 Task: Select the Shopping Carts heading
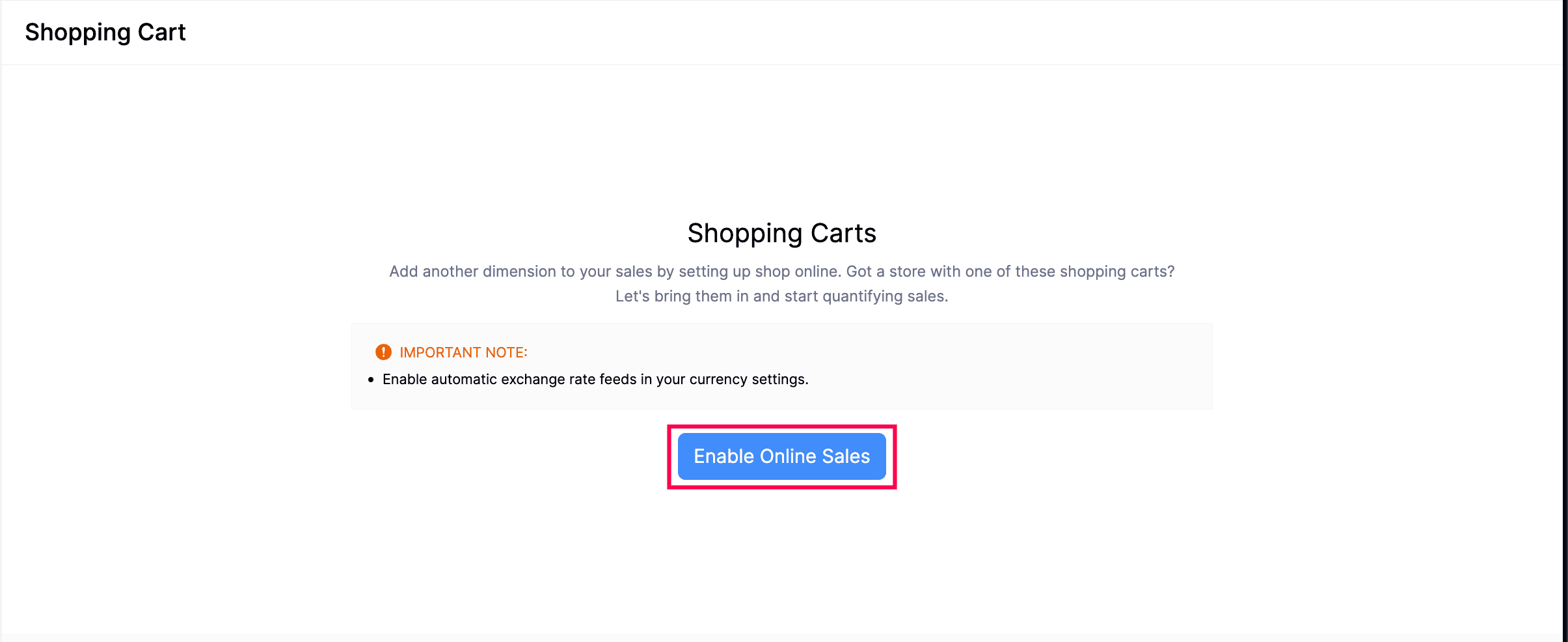(782, 232)
